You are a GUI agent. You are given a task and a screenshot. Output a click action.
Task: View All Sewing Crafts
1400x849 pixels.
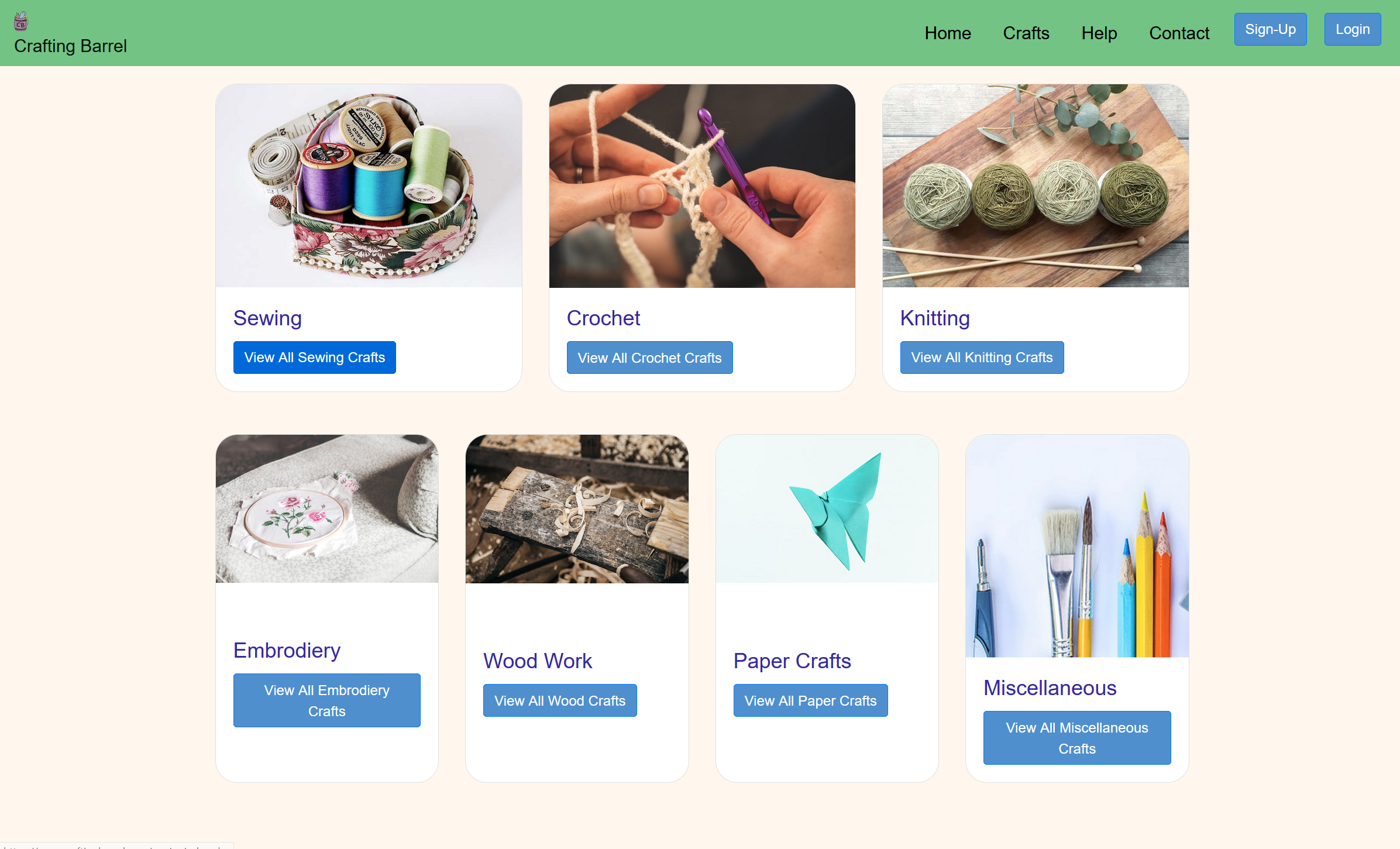click(315, 358)
